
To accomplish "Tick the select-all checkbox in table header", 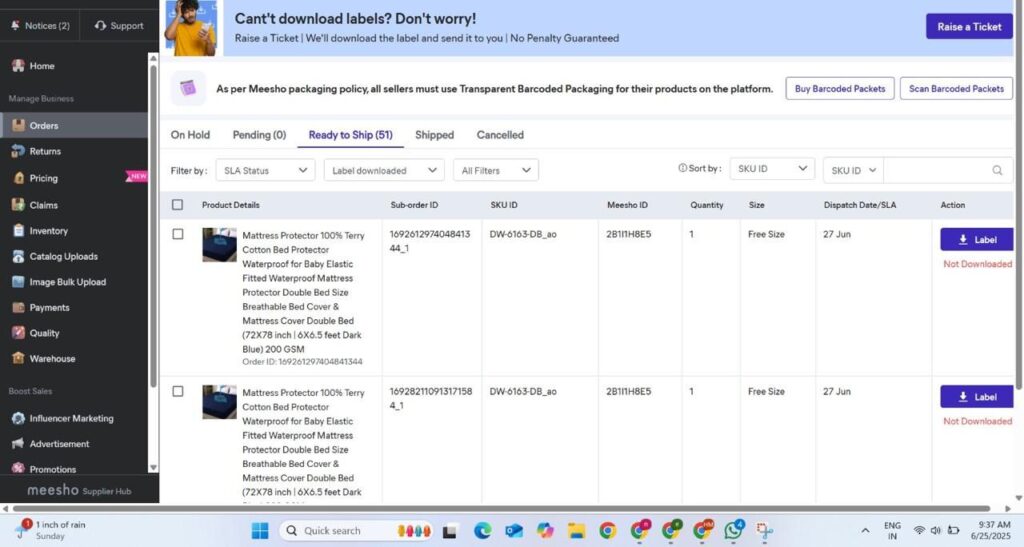I will coord(177,205).
